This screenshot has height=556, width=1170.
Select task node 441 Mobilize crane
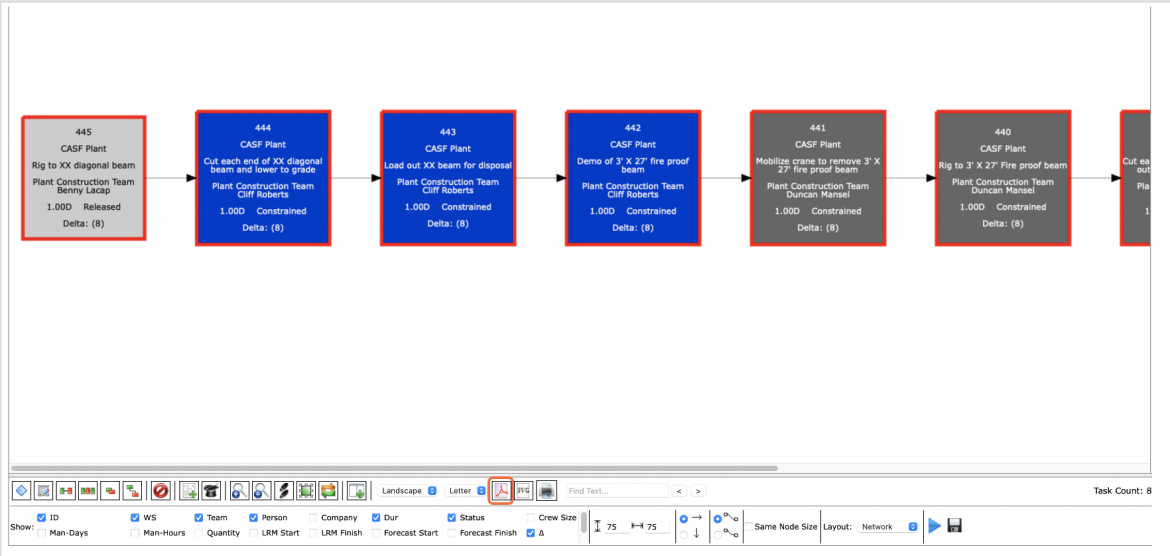coord(818,178)
